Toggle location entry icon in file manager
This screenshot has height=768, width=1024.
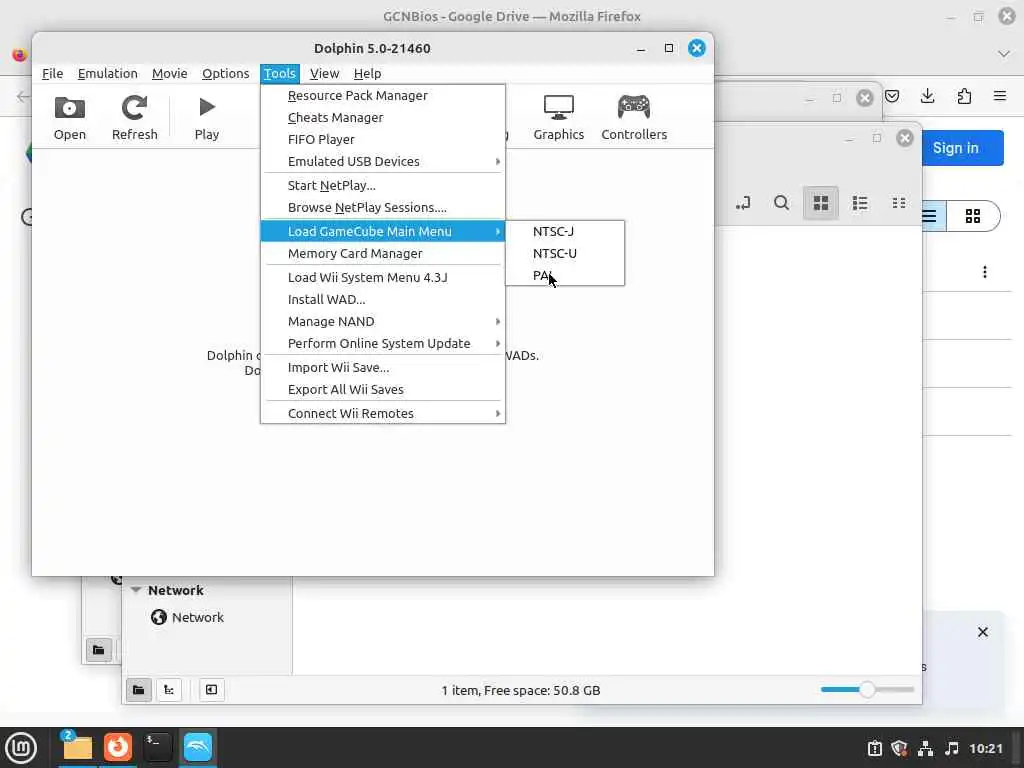[743, 203]
